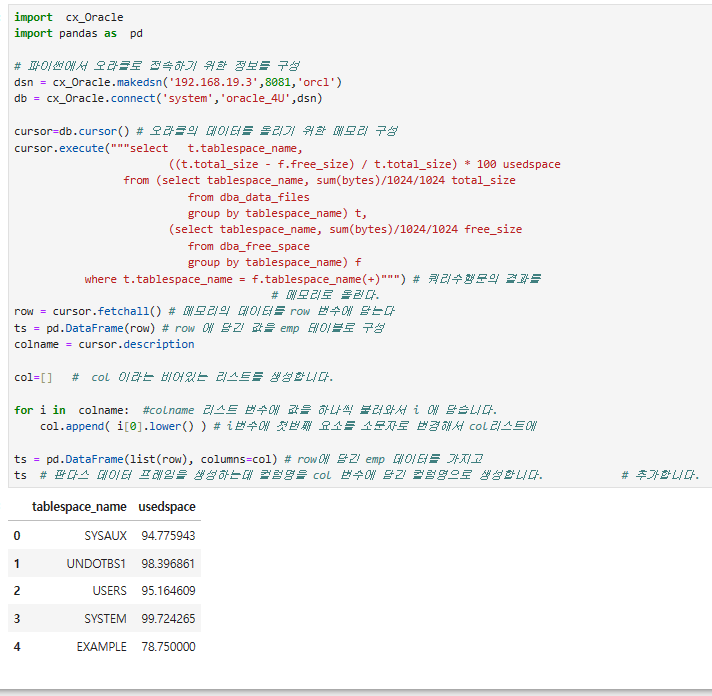The height and width of the screenshot is (696, 712).
Task: Click the 'import pandas as pd' line
Action: 78,34
